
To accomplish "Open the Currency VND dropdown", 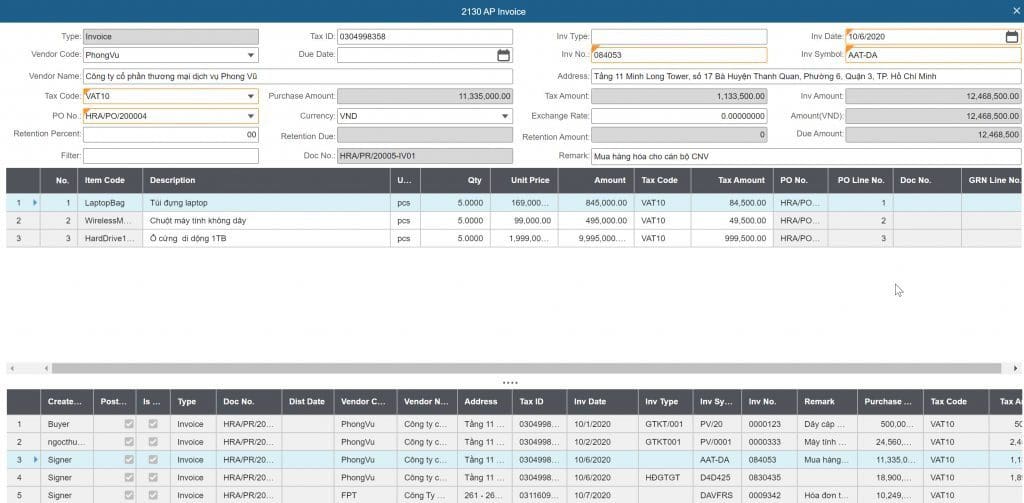I will pos(504,116).
